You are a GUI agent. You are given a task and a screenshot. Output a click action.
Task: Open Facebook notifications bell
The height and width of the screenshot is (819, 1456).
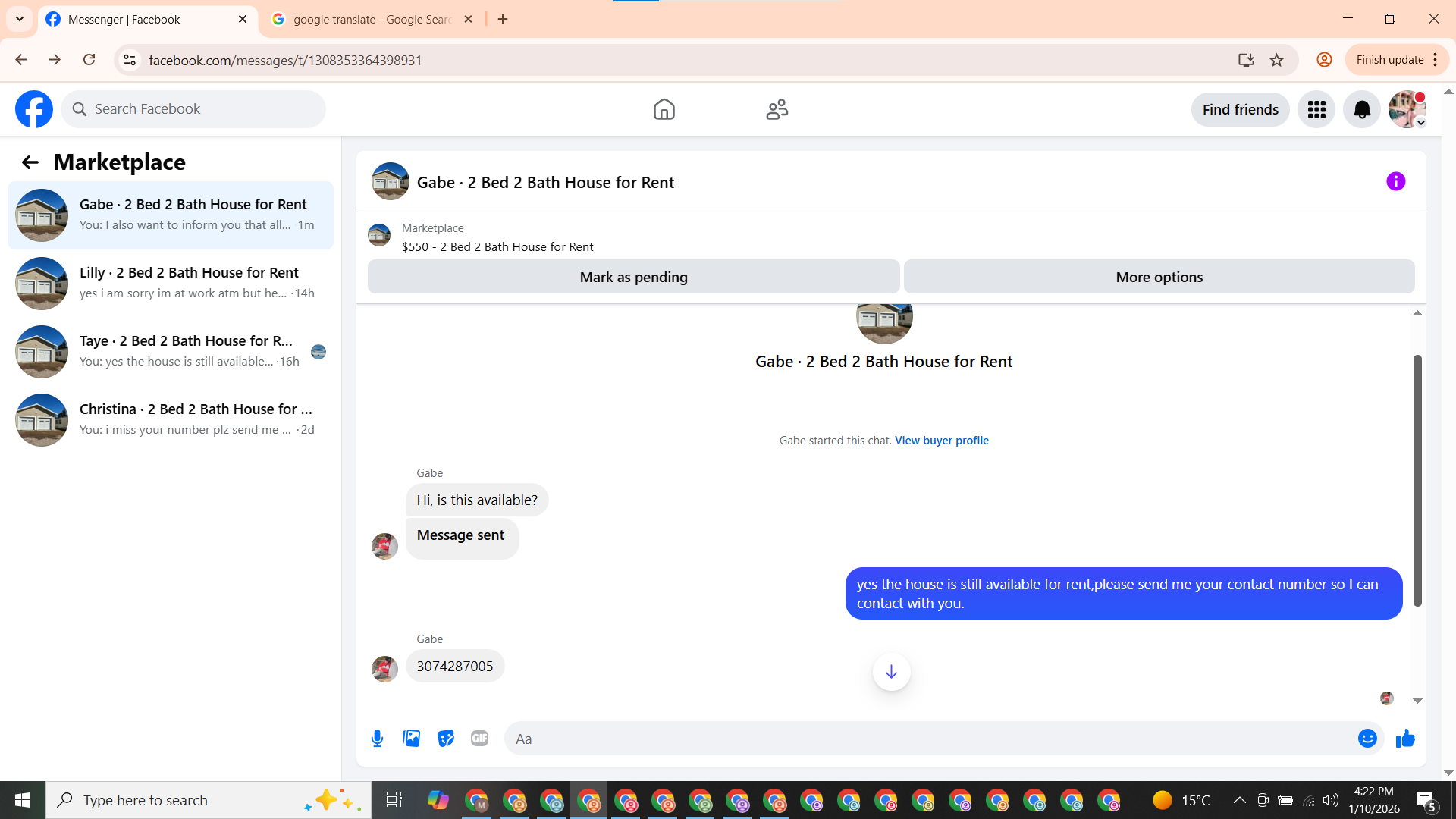tap(1361, 110)
